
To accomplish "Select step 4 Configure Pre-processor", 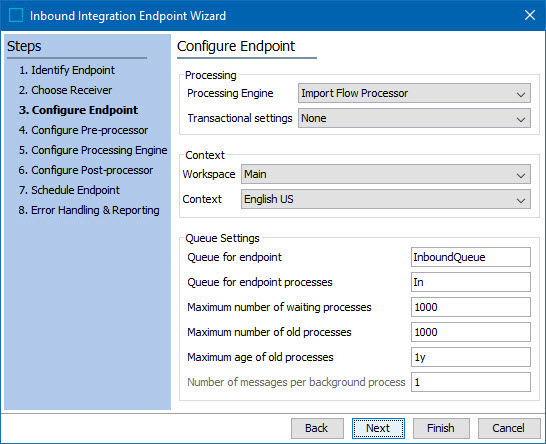I will 84,130.
